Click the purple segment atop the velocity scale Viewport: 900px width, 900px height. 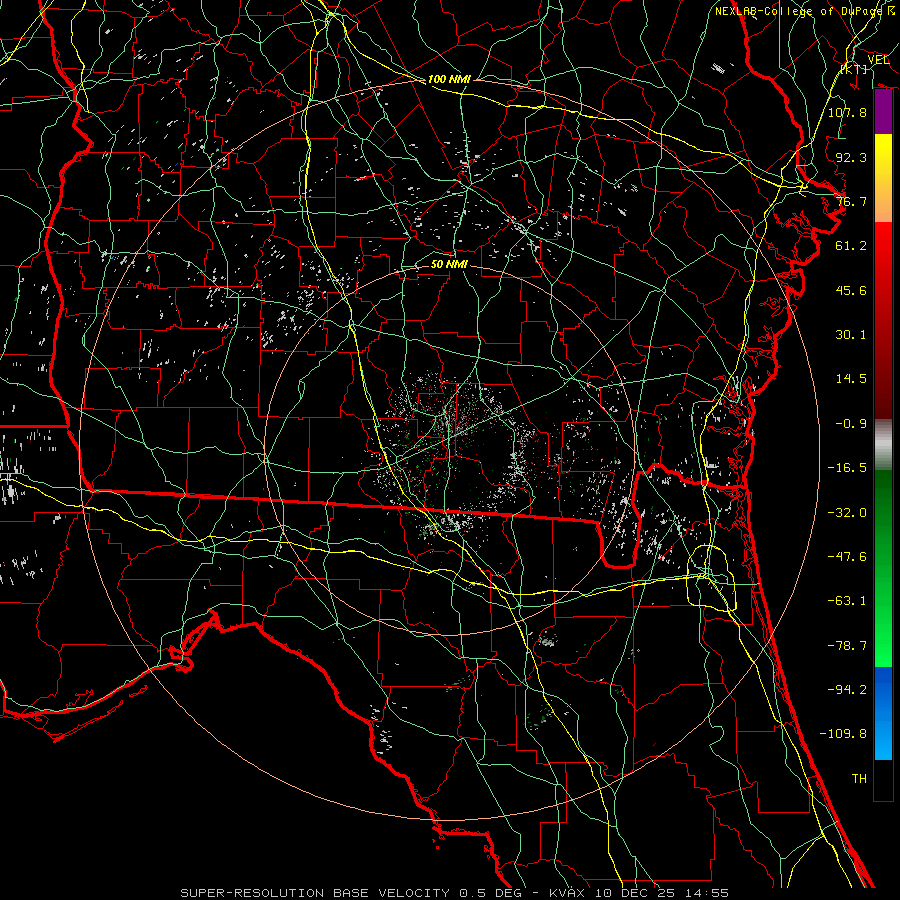pos(883,112)
